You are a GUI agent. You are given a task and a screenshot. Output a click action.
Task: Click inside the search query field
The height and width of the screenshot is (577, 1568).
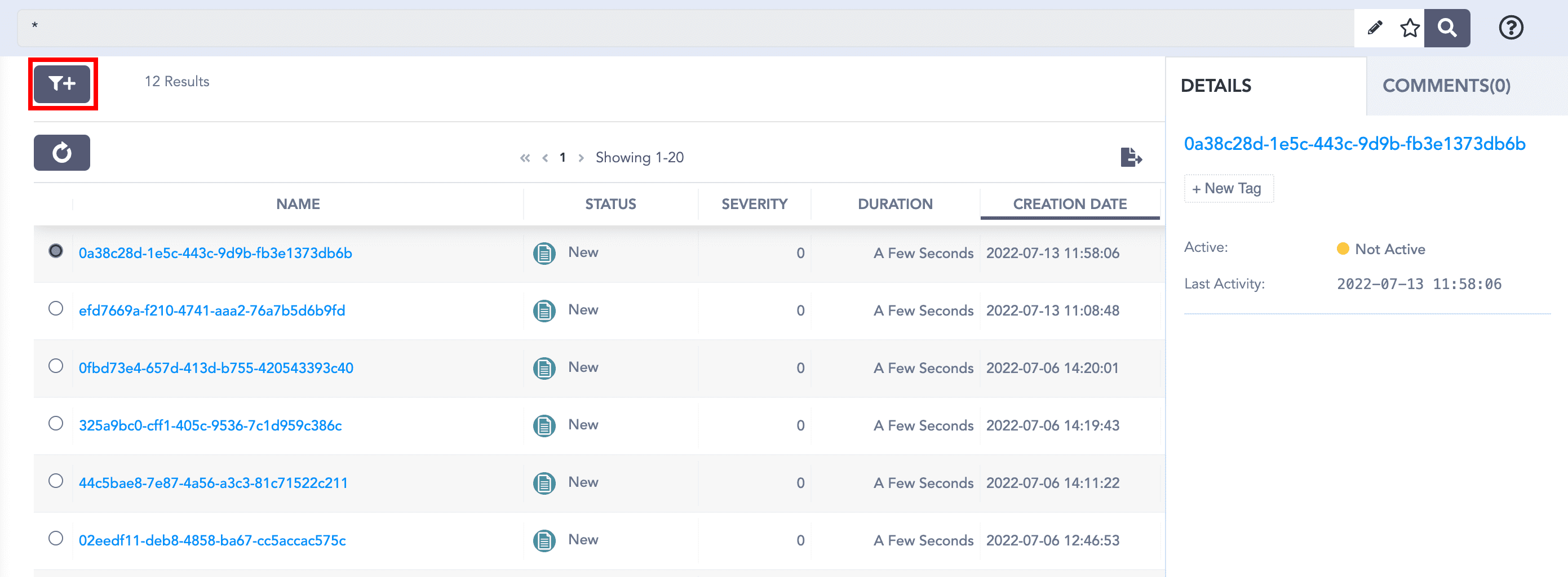click(x=670, y=28)
